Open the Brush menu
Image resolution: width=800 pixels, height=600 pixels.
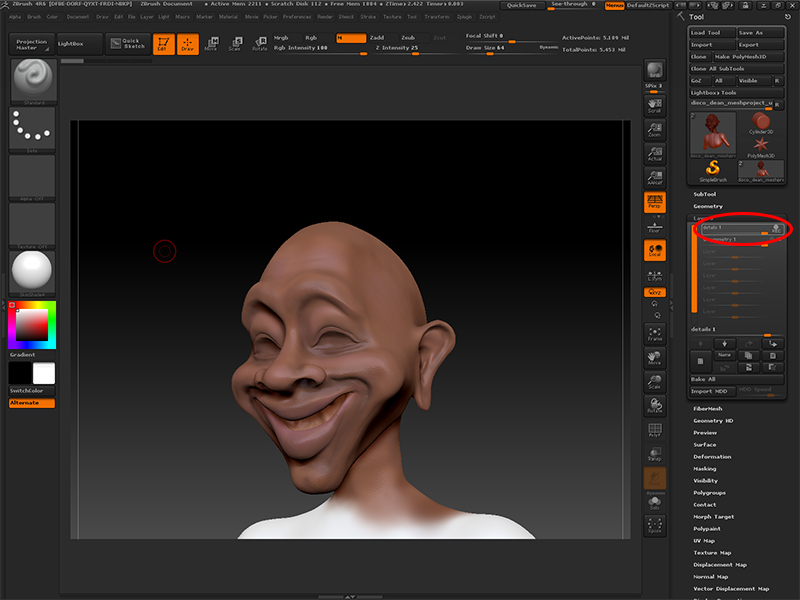(x=34, y=17)
